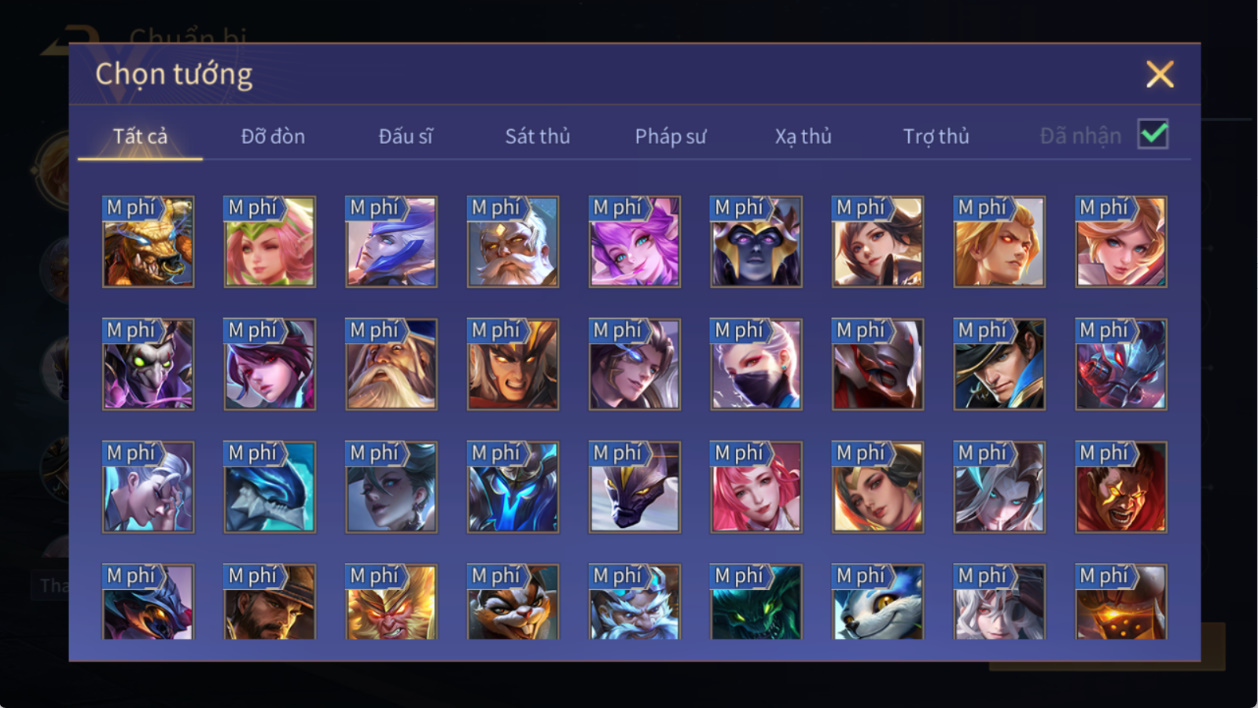Image resolution: width=1258 pixels, height=708 pixels.
Task: Switch to the Đỡ đòn tab
Action: click(273, 137)
